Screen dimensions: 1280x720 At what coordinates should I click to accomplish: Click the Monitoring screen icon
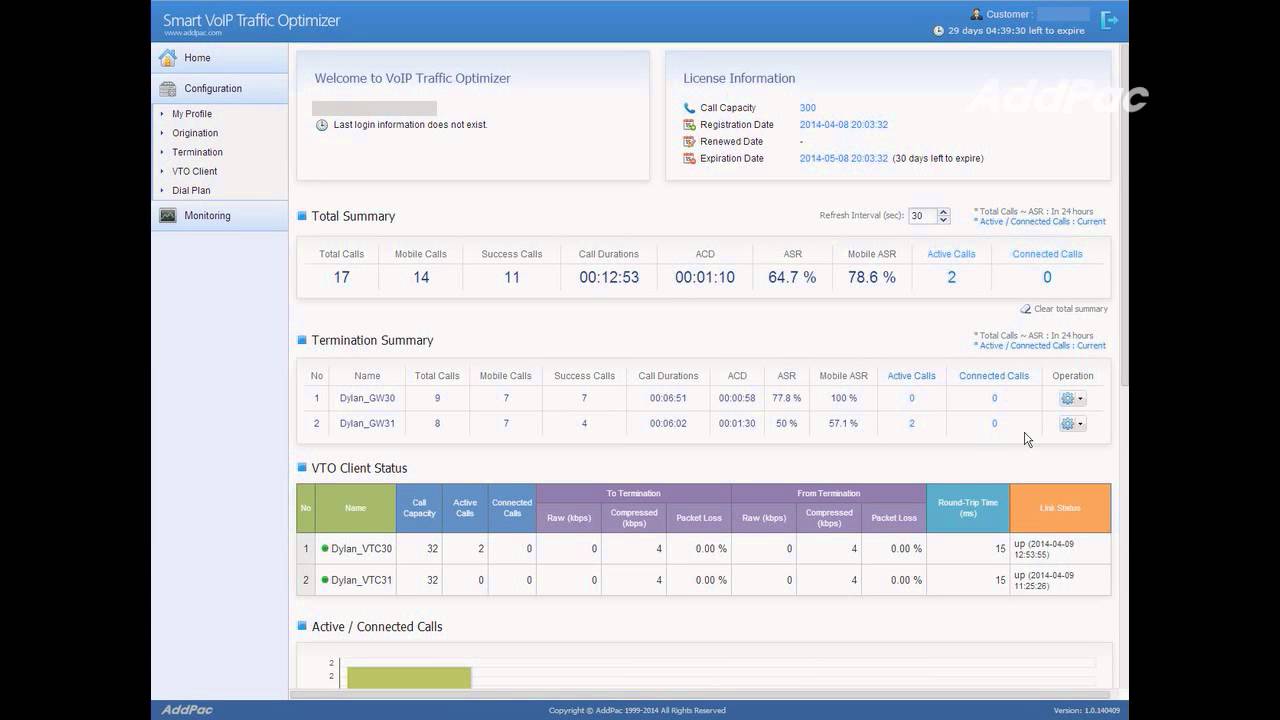(167, 215)
